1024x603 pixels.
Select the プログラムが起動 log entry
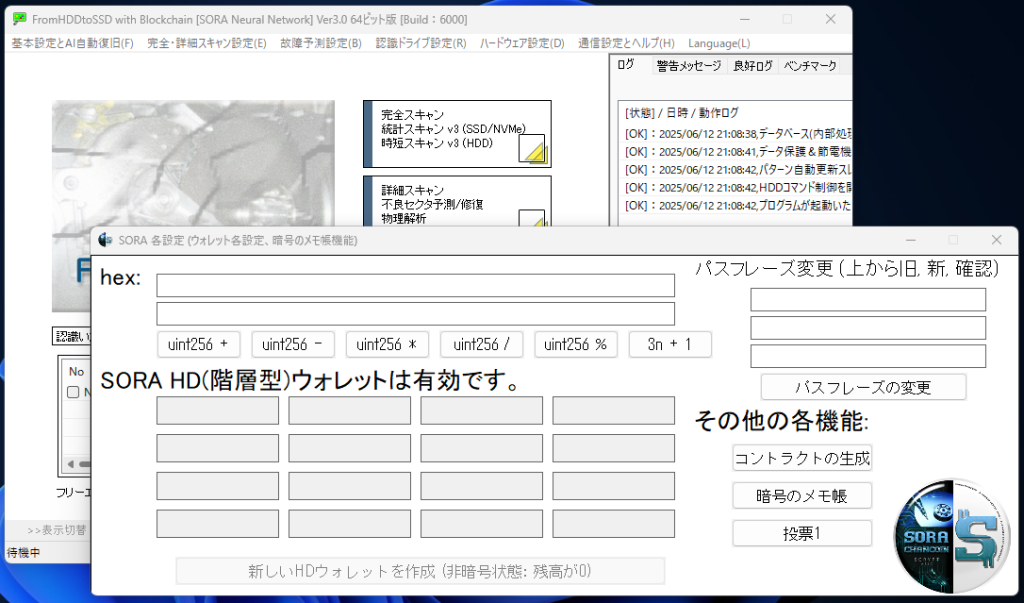[x=738, y=206]
